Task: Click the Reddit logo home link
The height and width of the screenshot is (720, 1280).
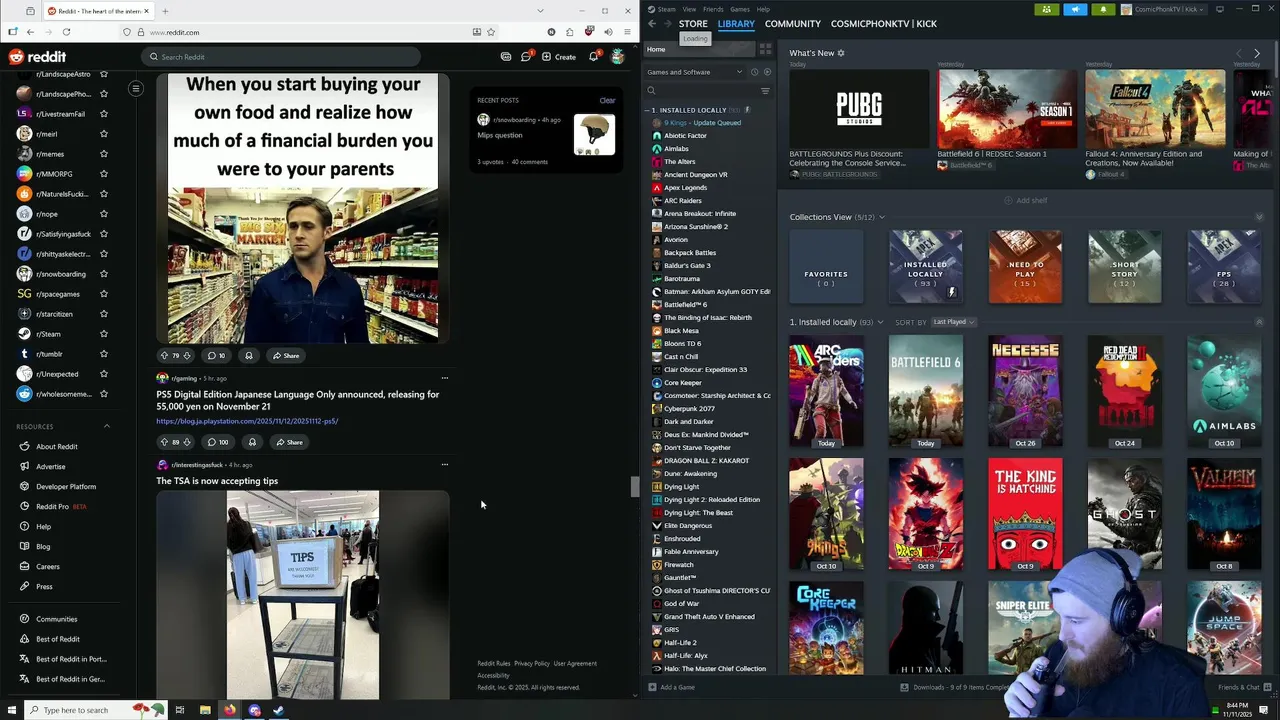Action: click(37, 57)
